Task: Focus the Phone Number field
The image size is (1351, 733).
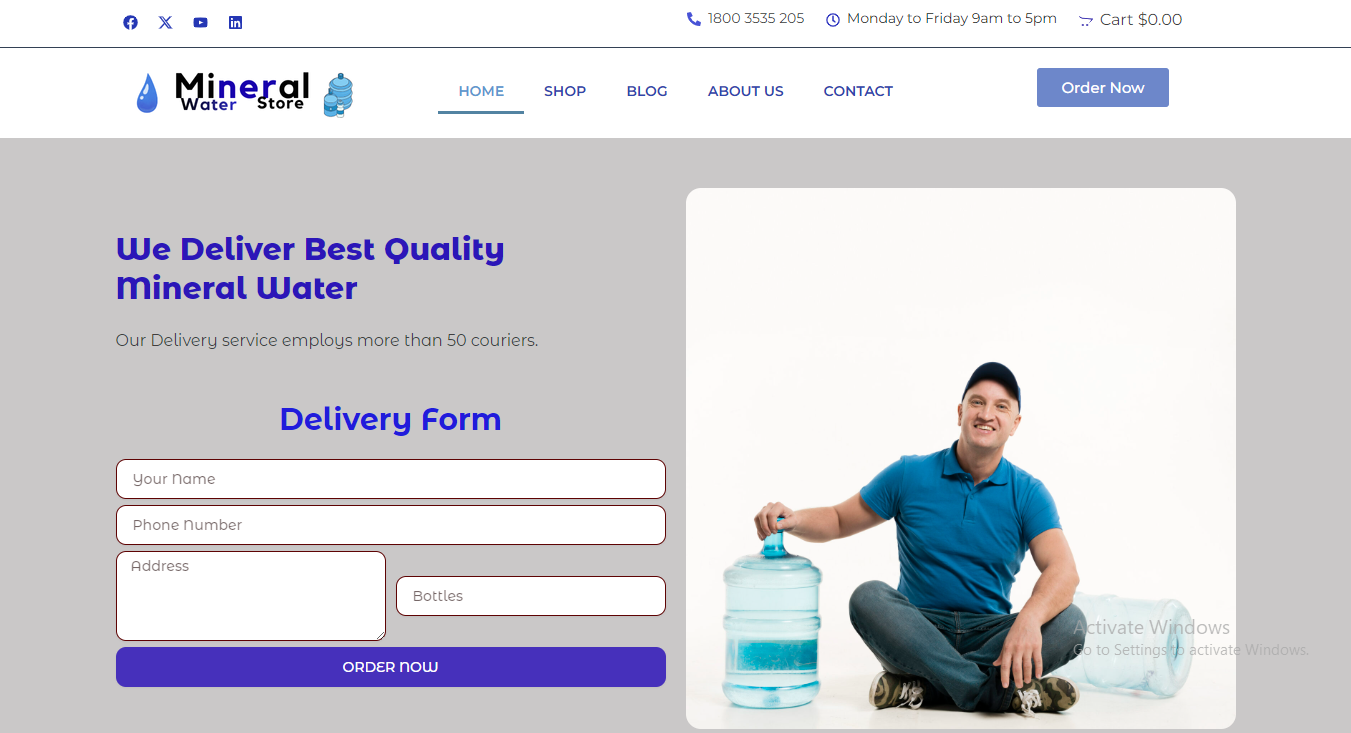Action: pos(391,525)
